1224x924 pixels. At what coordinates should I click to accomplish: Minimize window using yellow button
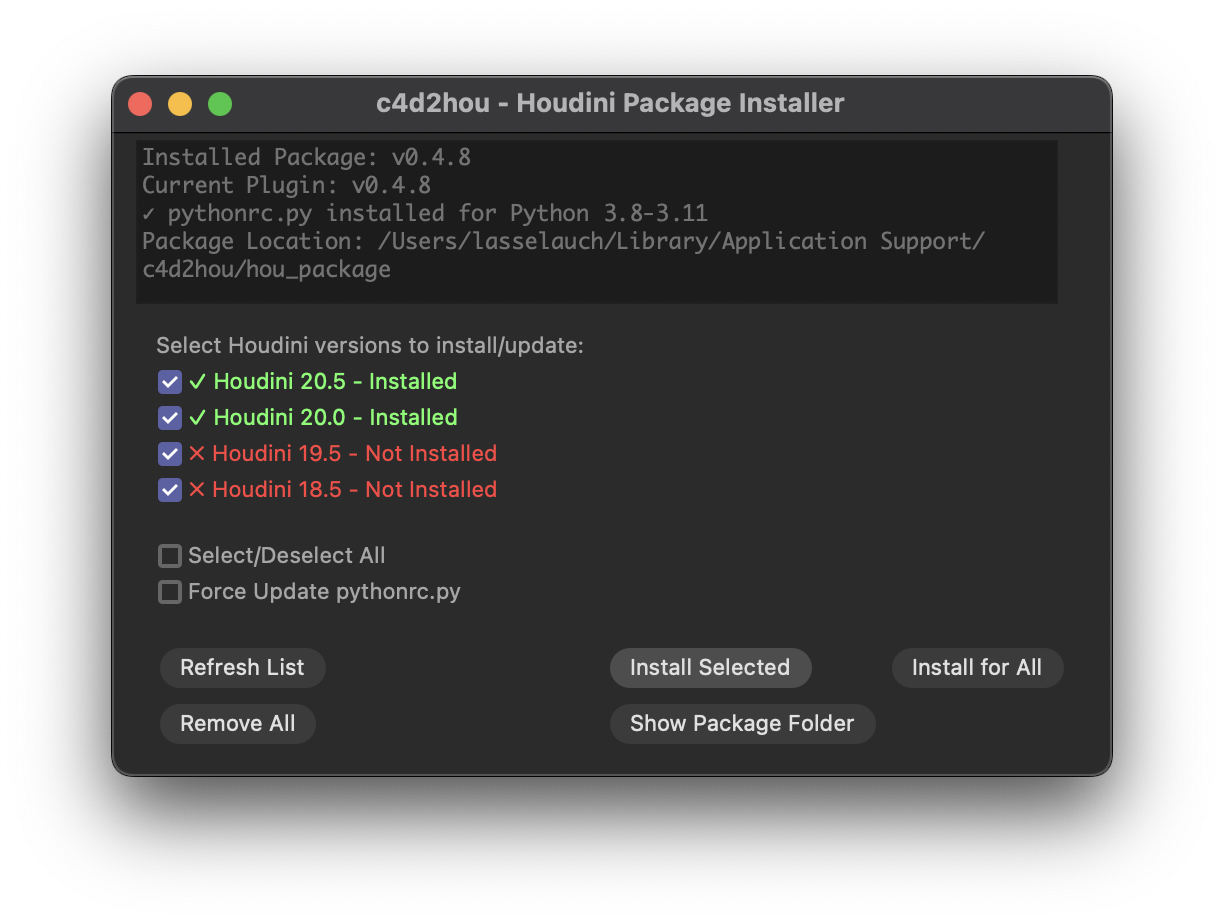[180, 104]
